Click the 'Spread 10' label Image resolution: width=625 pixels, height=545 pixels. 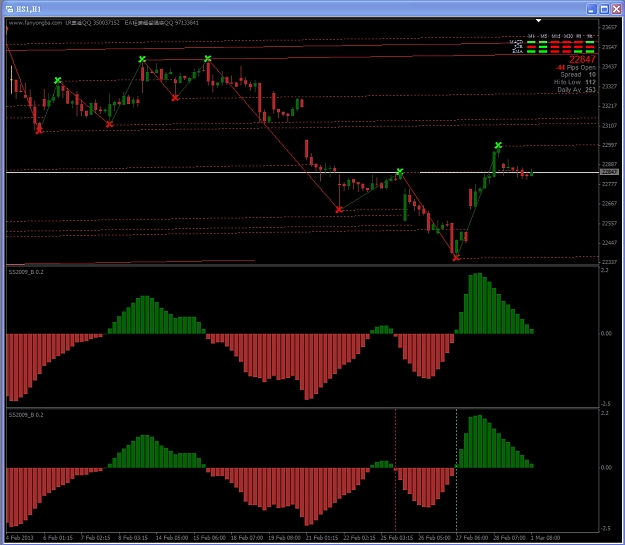[578, 75]
